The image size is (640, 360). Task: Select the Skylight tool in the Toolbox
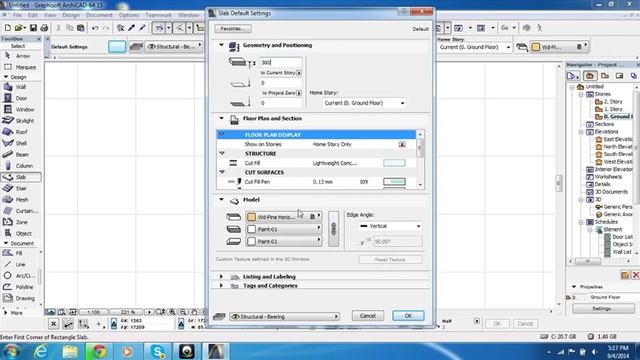click(20, 121)
